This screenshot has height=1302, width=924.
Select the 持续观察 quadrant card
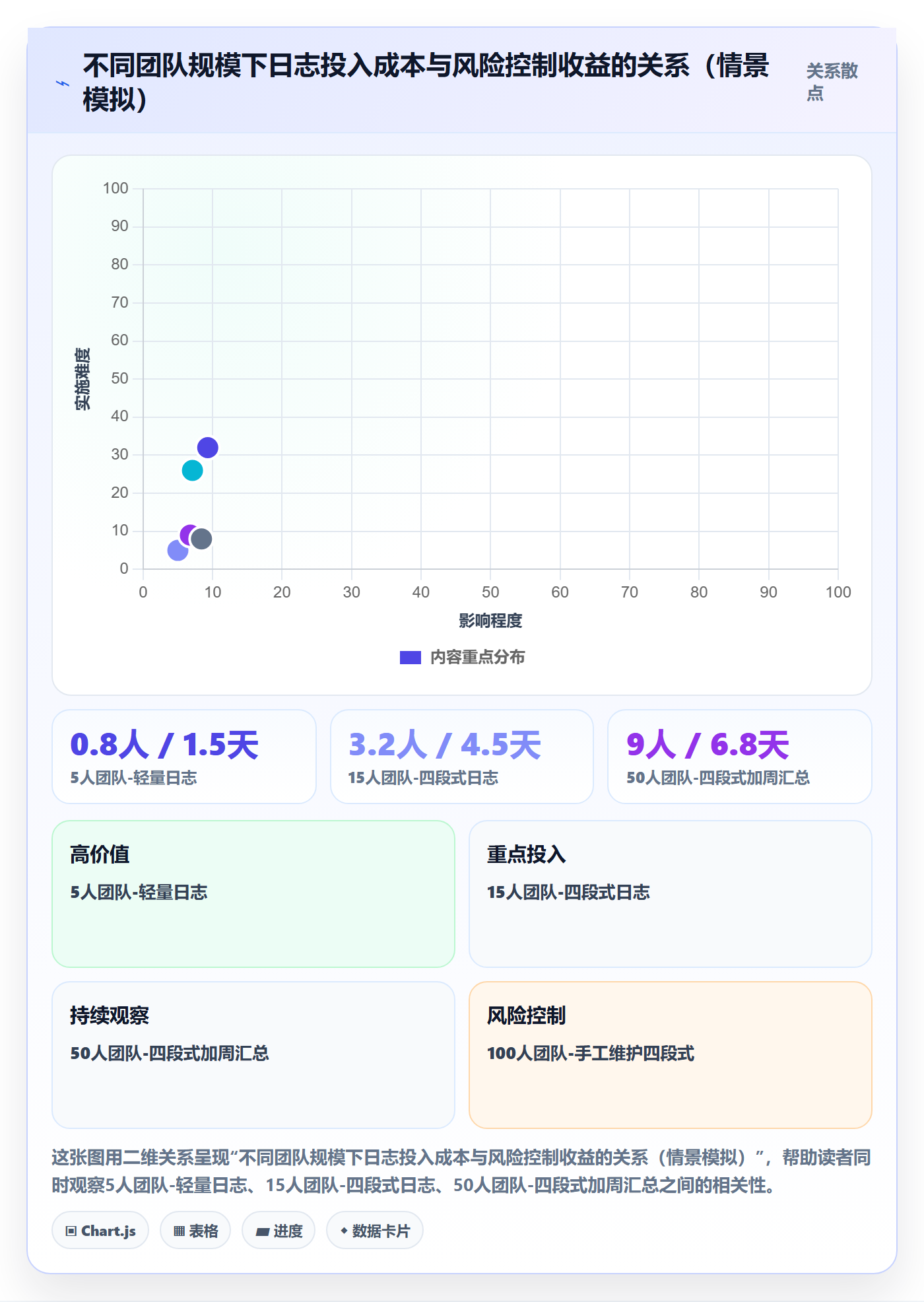(253, 1055)
